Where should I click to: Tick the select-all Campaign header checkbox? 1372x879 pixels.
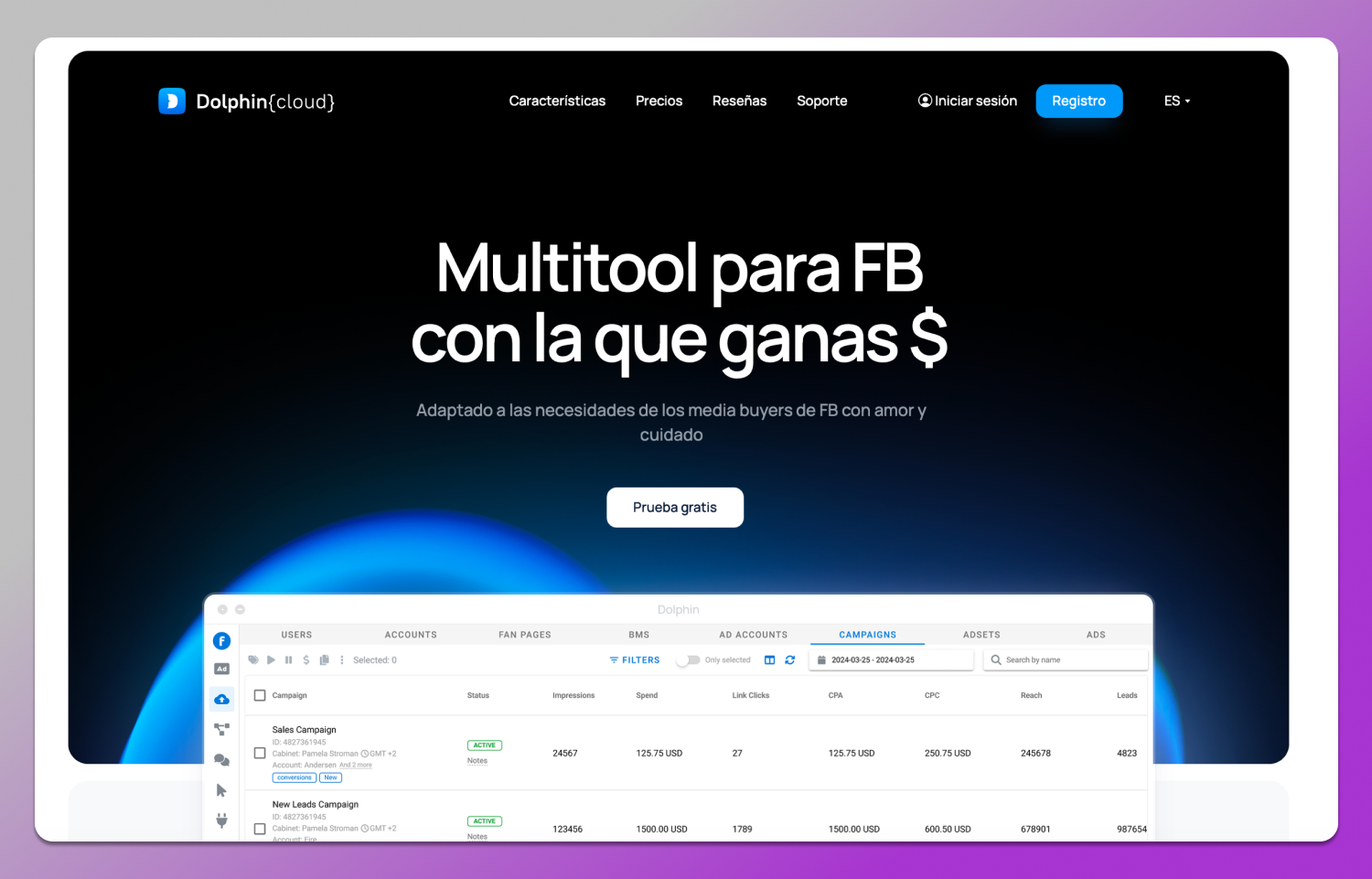[260, 696]
